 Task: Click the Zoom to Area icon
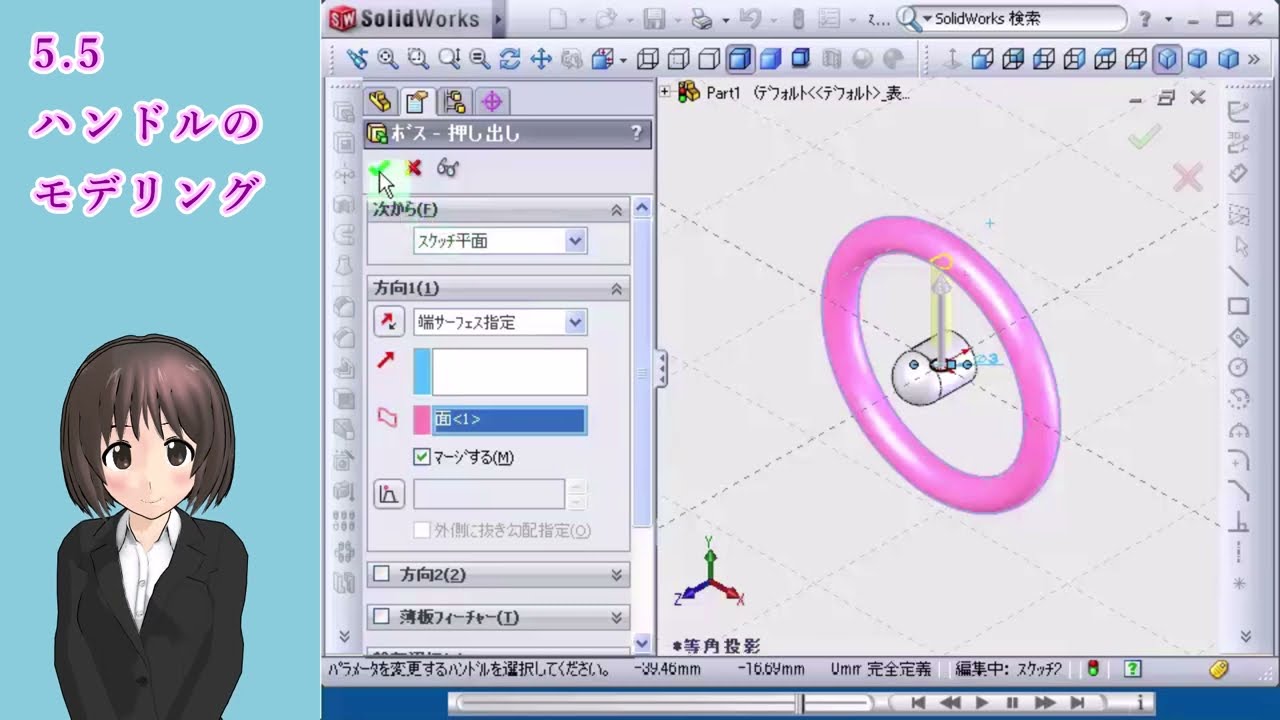tap(417, 59)
